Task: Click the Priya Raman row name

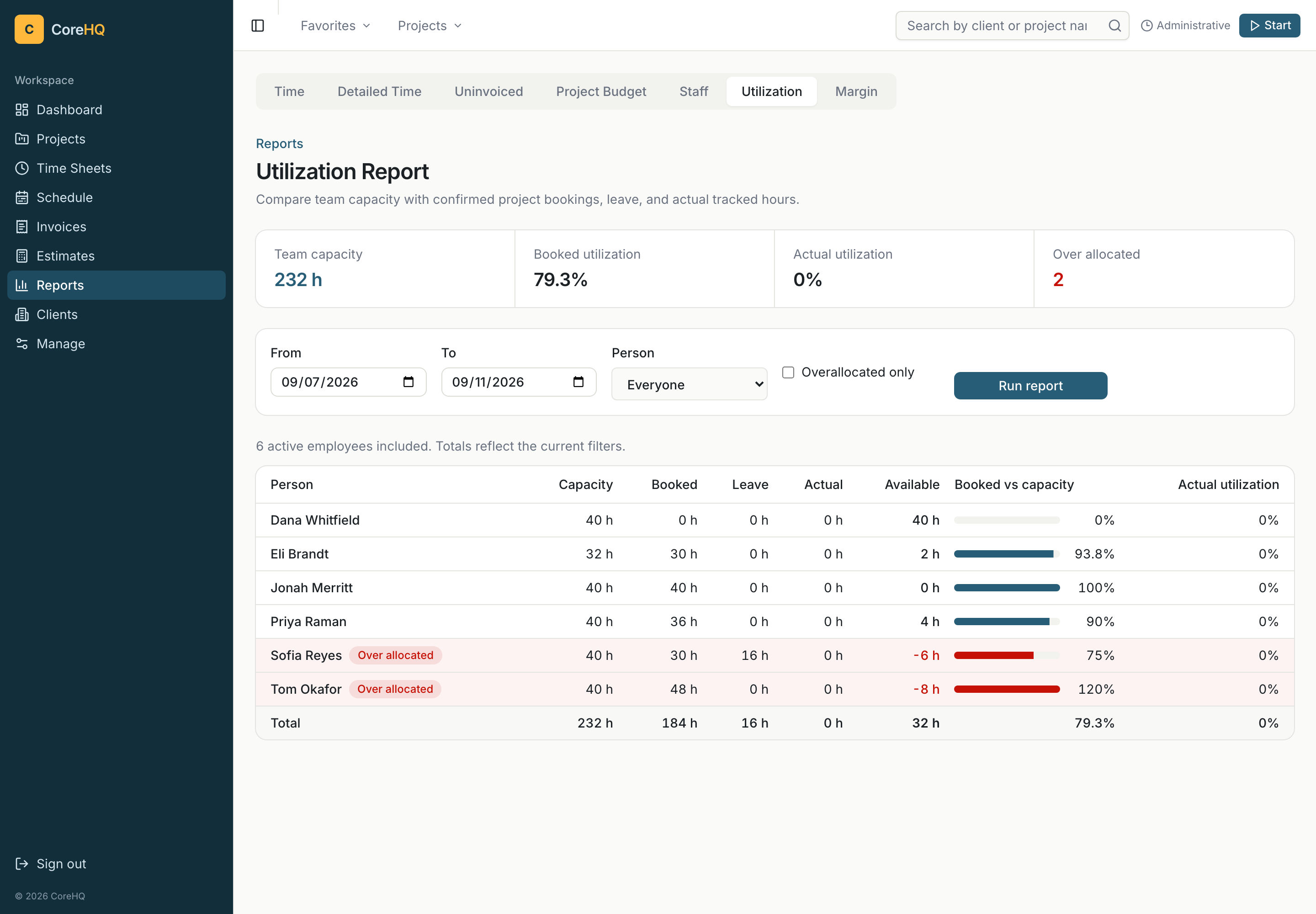Action: 308,622
